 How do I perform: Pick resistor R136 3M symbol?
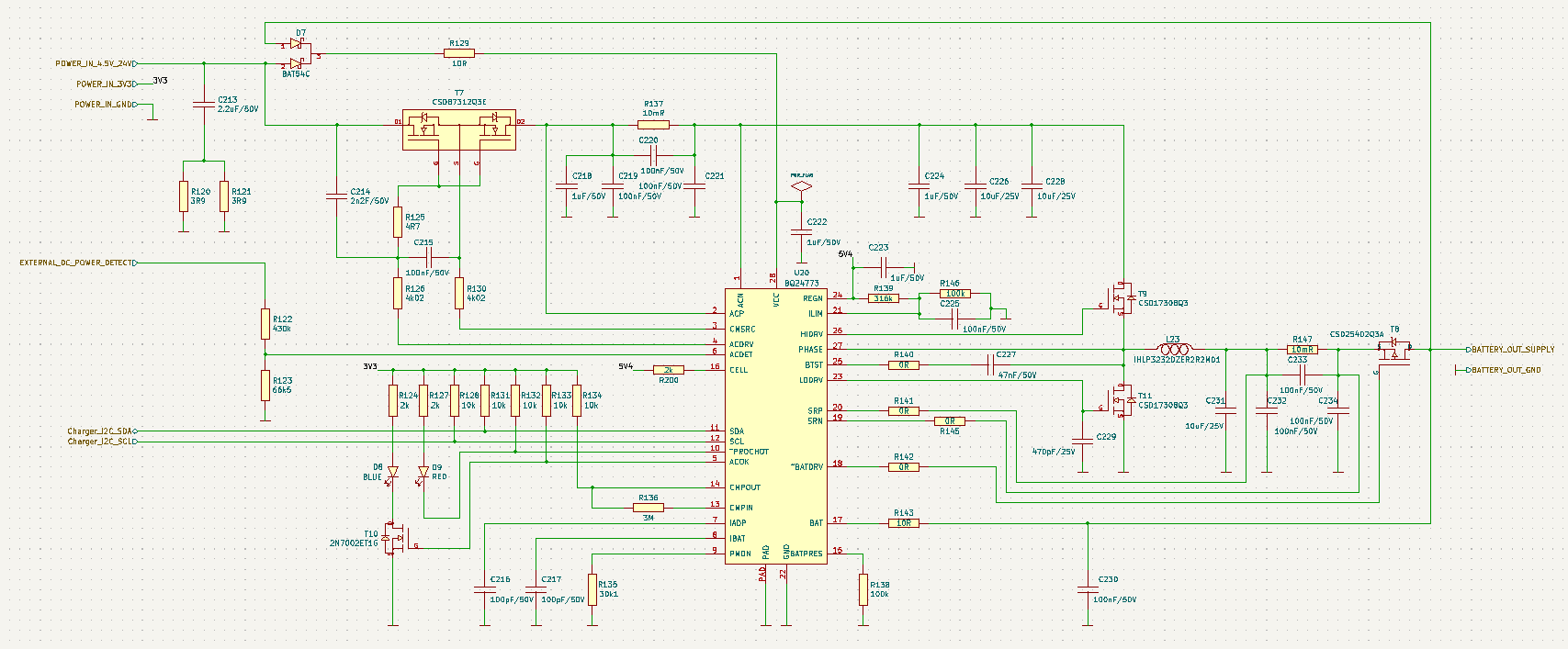[x=649, y=507]
